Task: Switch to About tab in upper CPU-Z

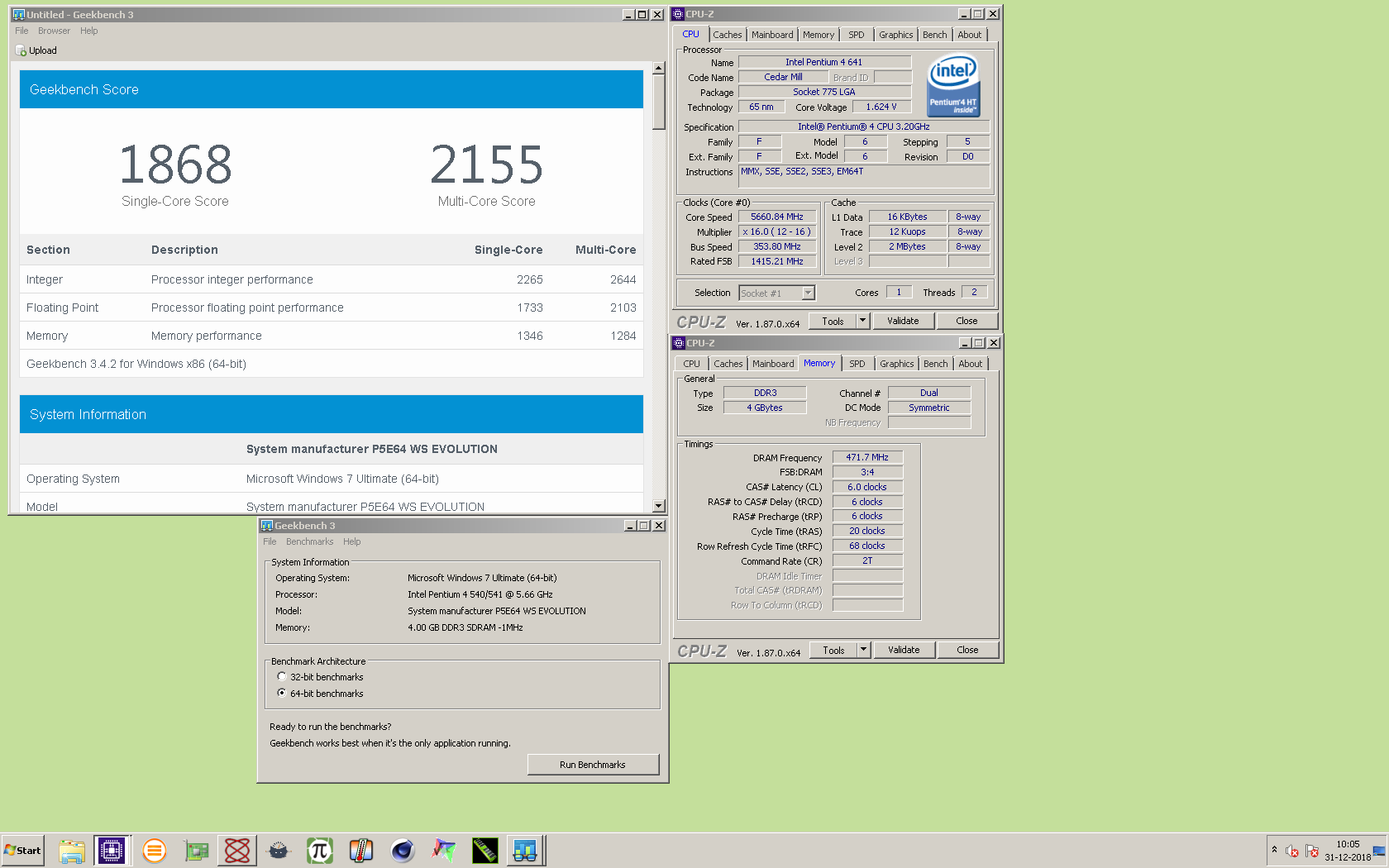Action: pyautogui.click(x=970, y=35)
